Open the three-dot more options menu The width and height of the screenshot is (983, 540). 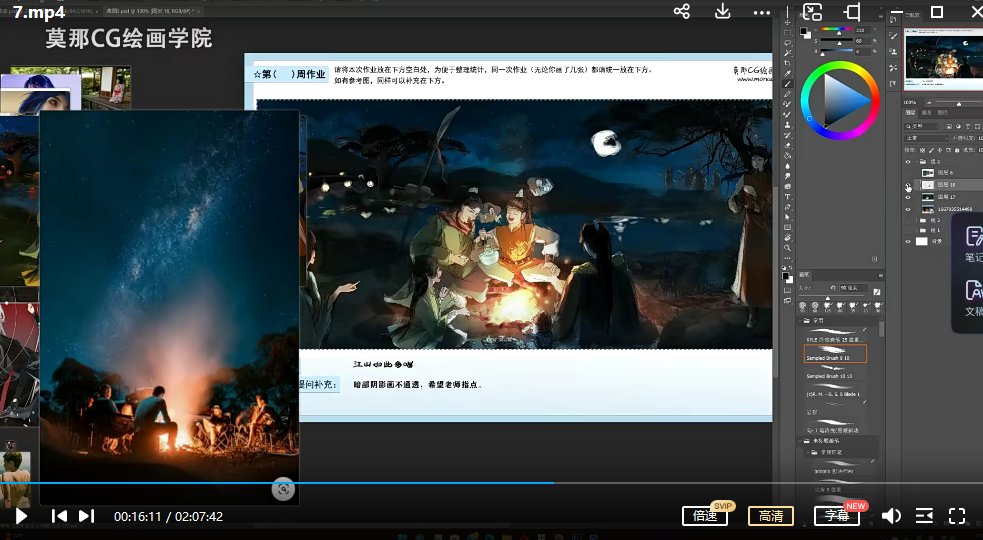pos(762,12)
